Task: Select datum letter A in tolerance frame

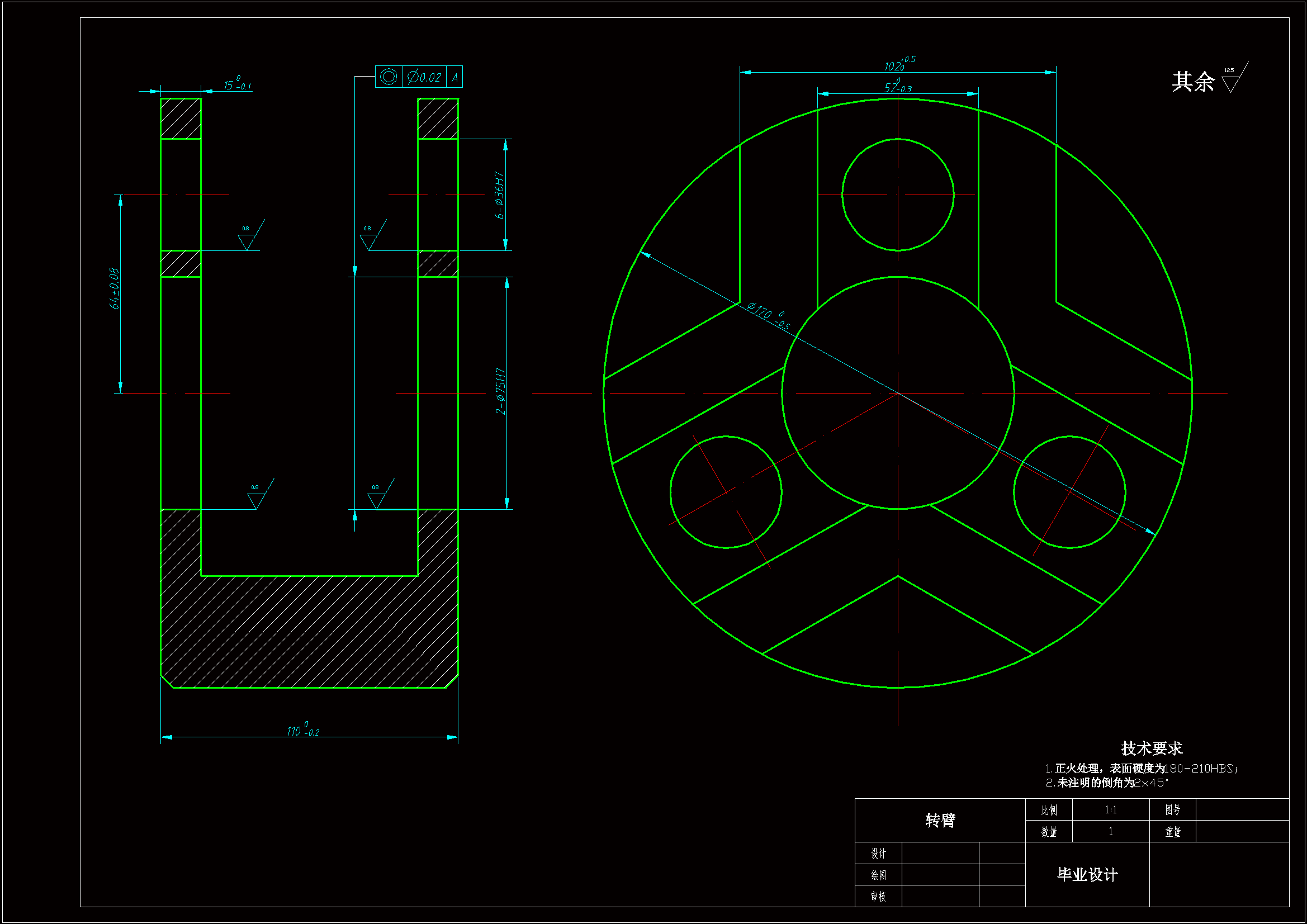Action: [455, 78]
